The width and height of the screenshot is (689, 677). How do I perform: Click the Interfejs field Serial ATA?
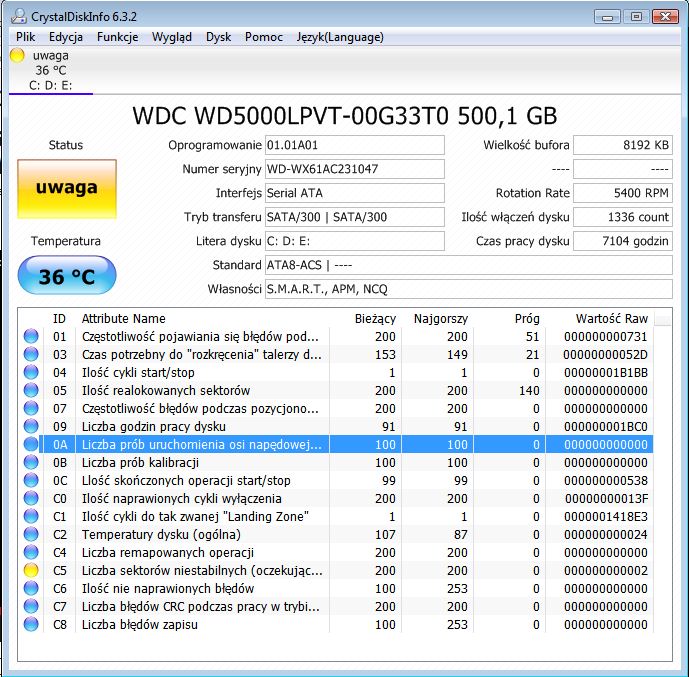(x=355, y=193)
